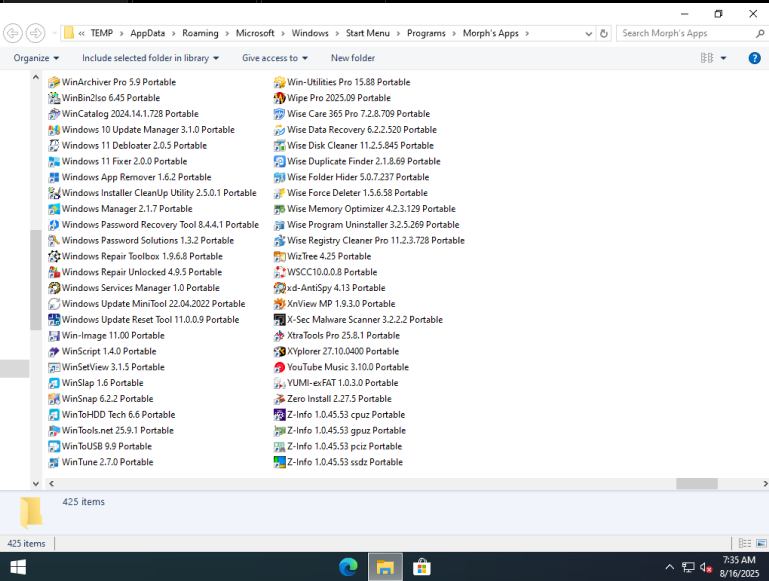Open the taskbar clock showing 7:35 AM
The image size is (769, 581).
[739, 567]
